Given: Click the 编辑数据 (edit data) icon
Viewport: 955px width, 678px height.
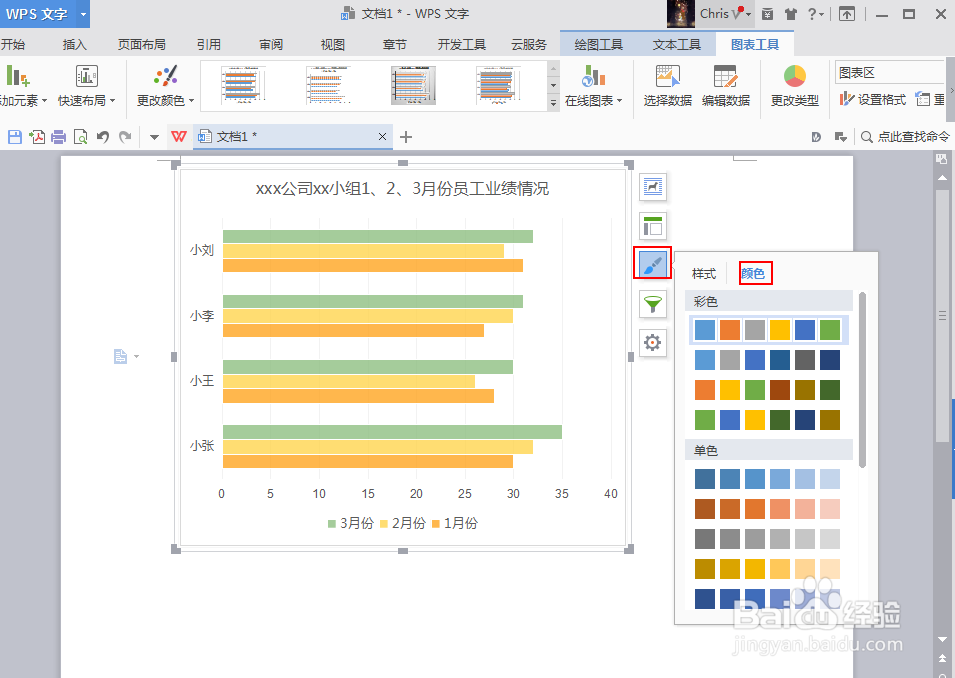Looking at the screenshot, I should 725,85.
